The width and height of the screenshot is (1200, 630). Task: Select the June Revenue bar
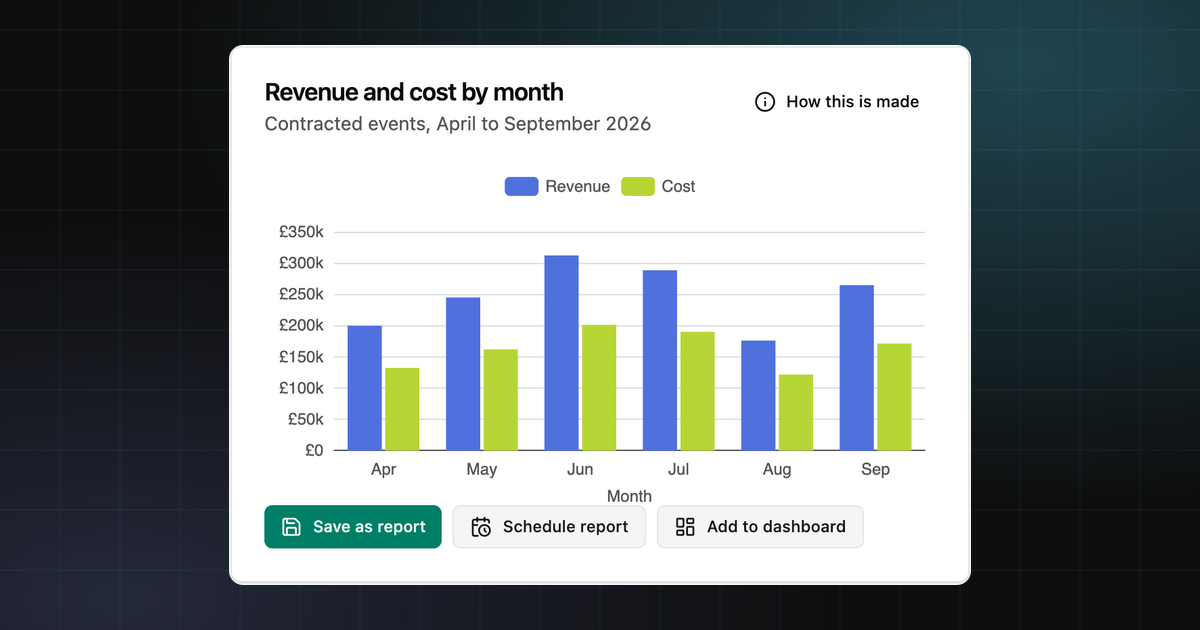click(561, 353)
